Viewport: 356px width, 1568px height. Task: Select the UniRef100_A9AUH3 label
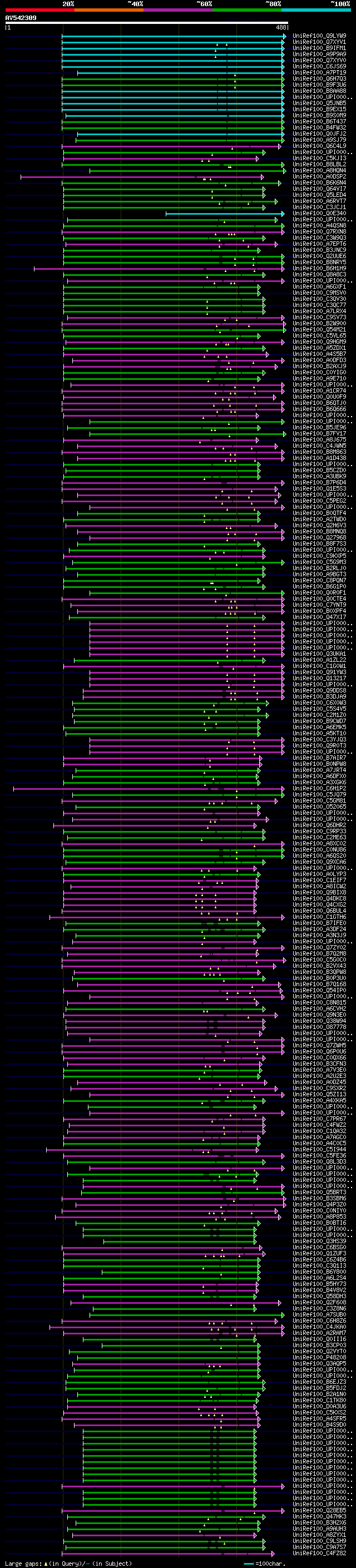click(x=319, y=1529)
